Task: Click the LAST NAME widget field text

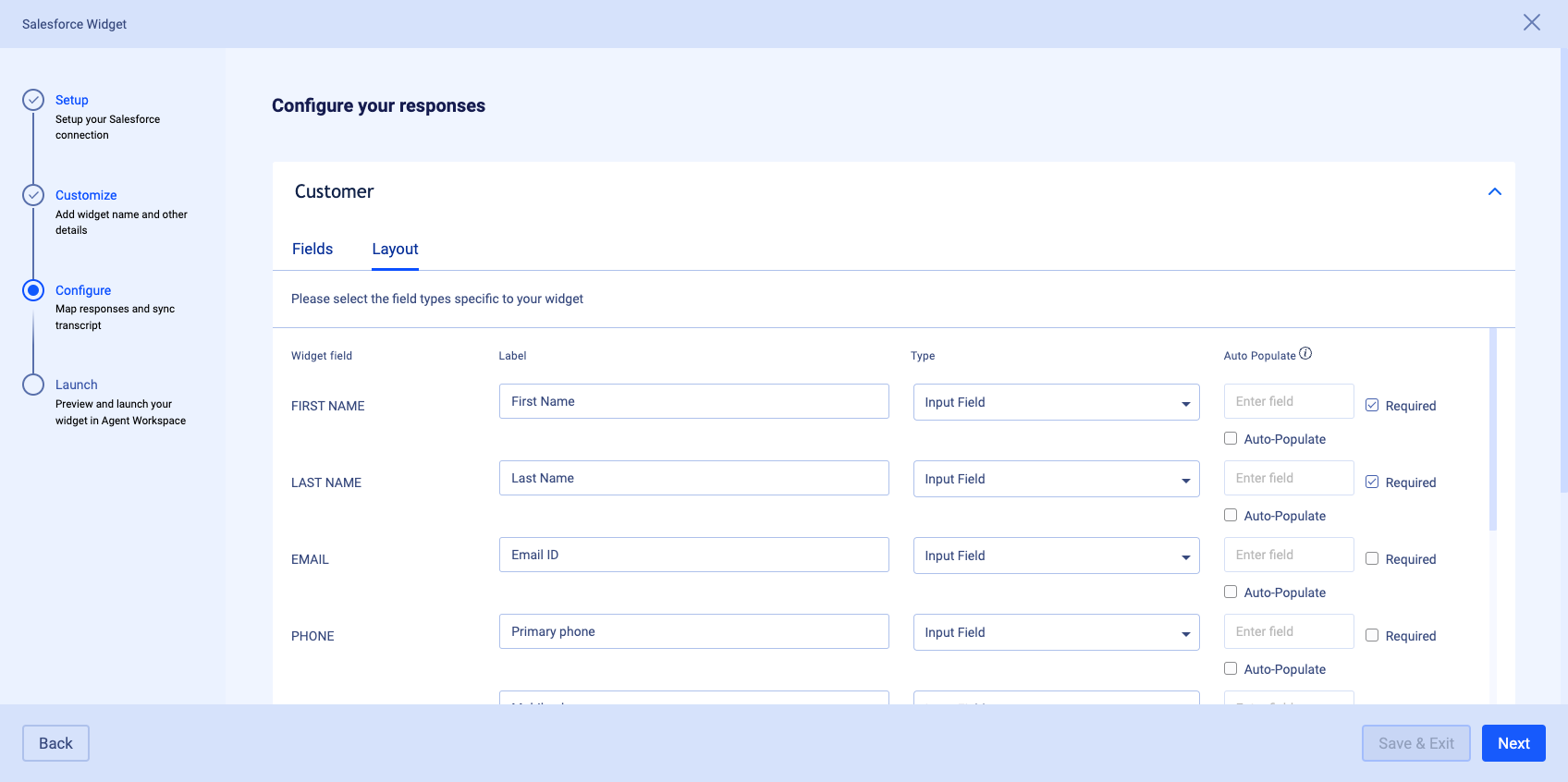Action: pos(326,483)
